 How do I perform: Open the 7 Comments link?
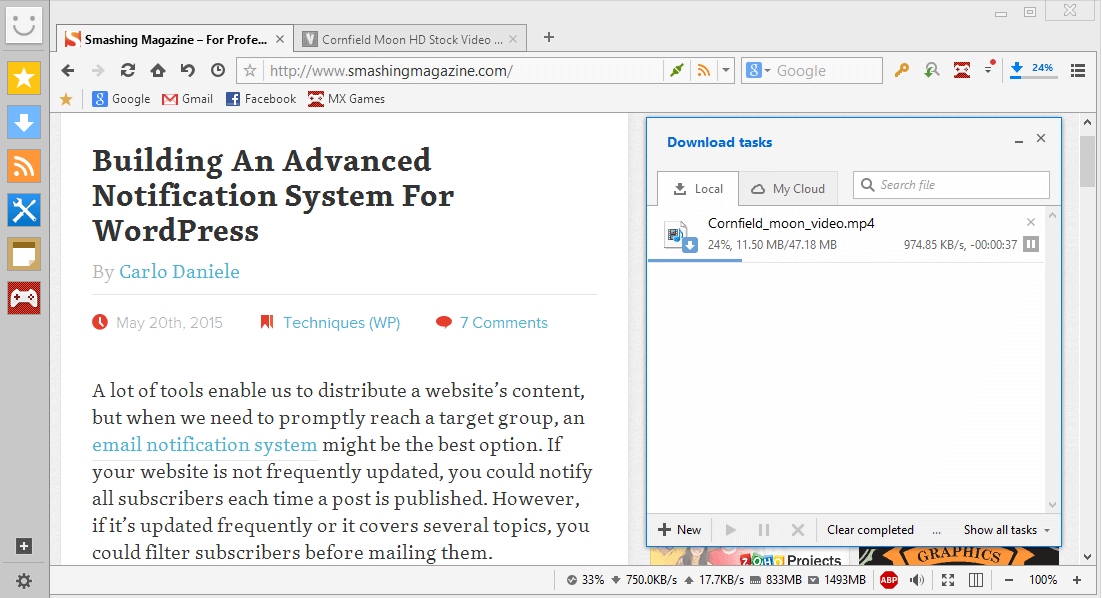point(503,322)
